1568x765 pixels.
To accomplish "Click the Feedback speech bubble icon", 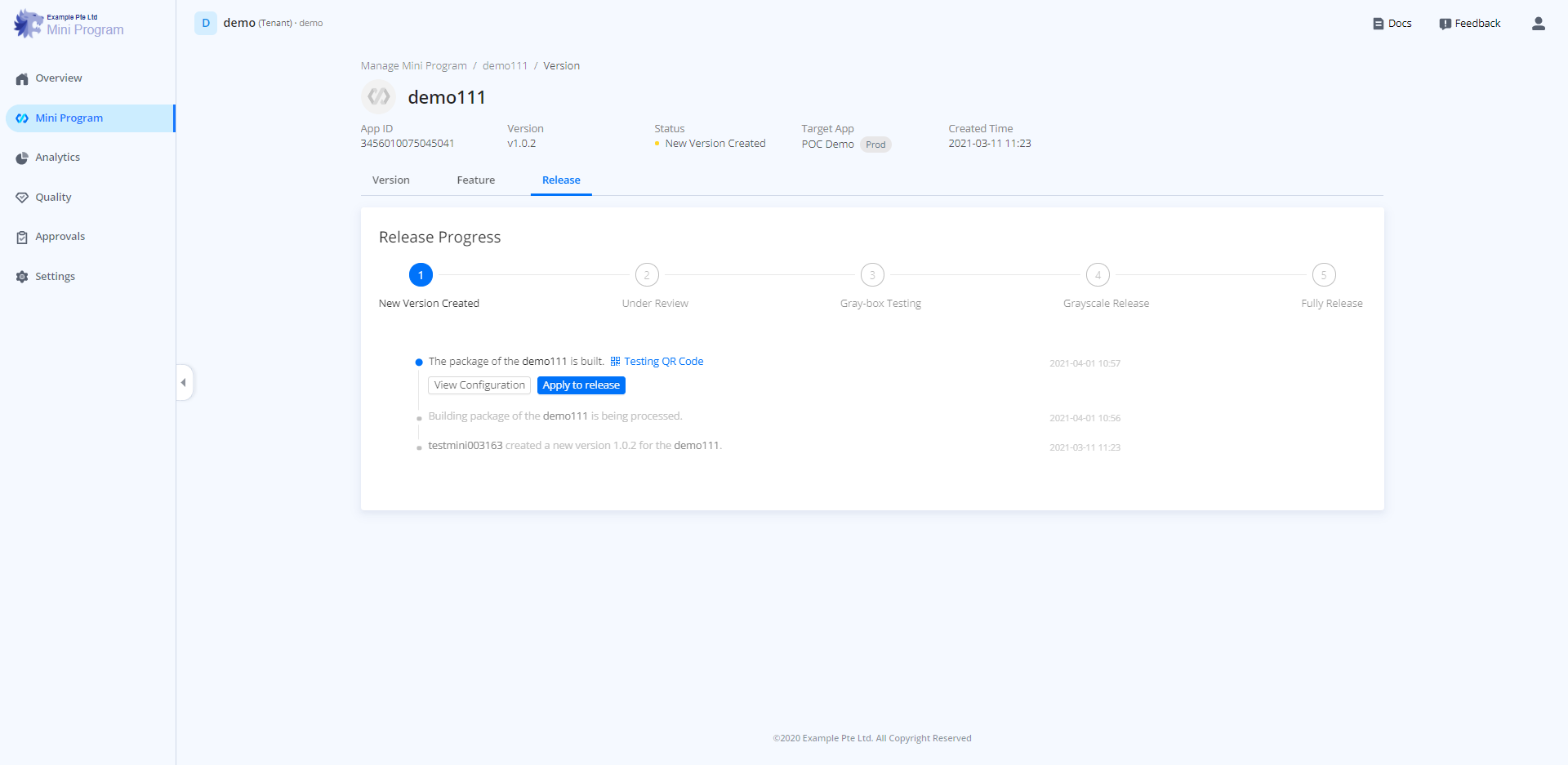I will (x=1445, y=24).
